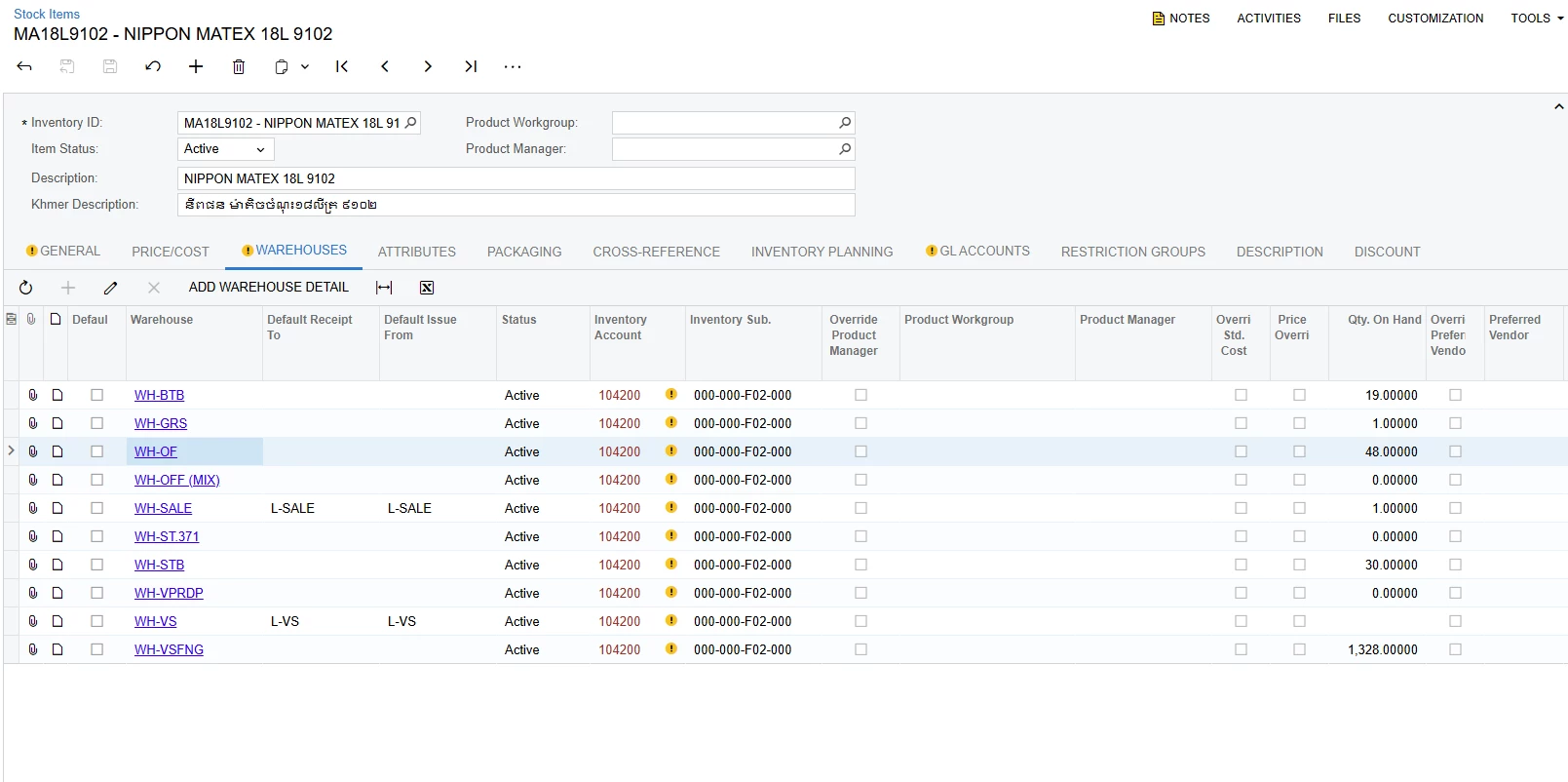Add a row to the warehouse grid
Viewport: 1568px width, 782px height.
(x=68, y=288)
